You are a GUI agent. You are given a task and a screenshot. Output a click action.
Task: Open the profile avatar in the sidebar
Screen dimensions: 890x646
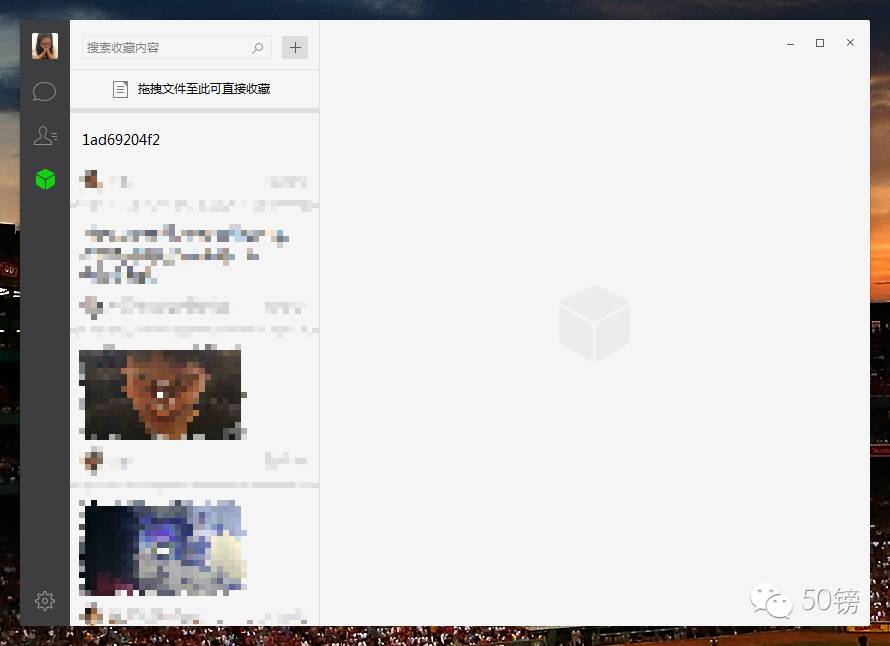(x=45, y=46)
